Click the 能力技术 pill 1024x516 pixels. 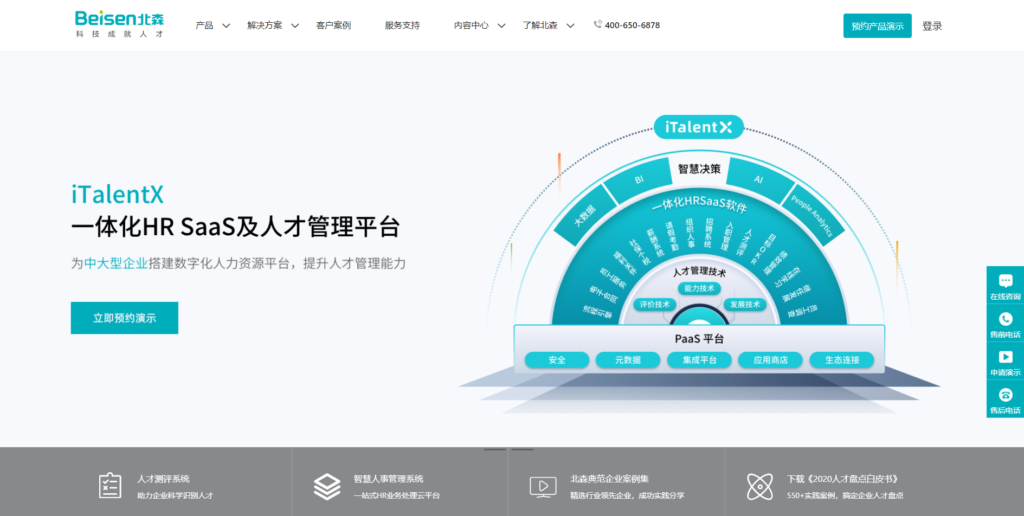click(699, 288)
